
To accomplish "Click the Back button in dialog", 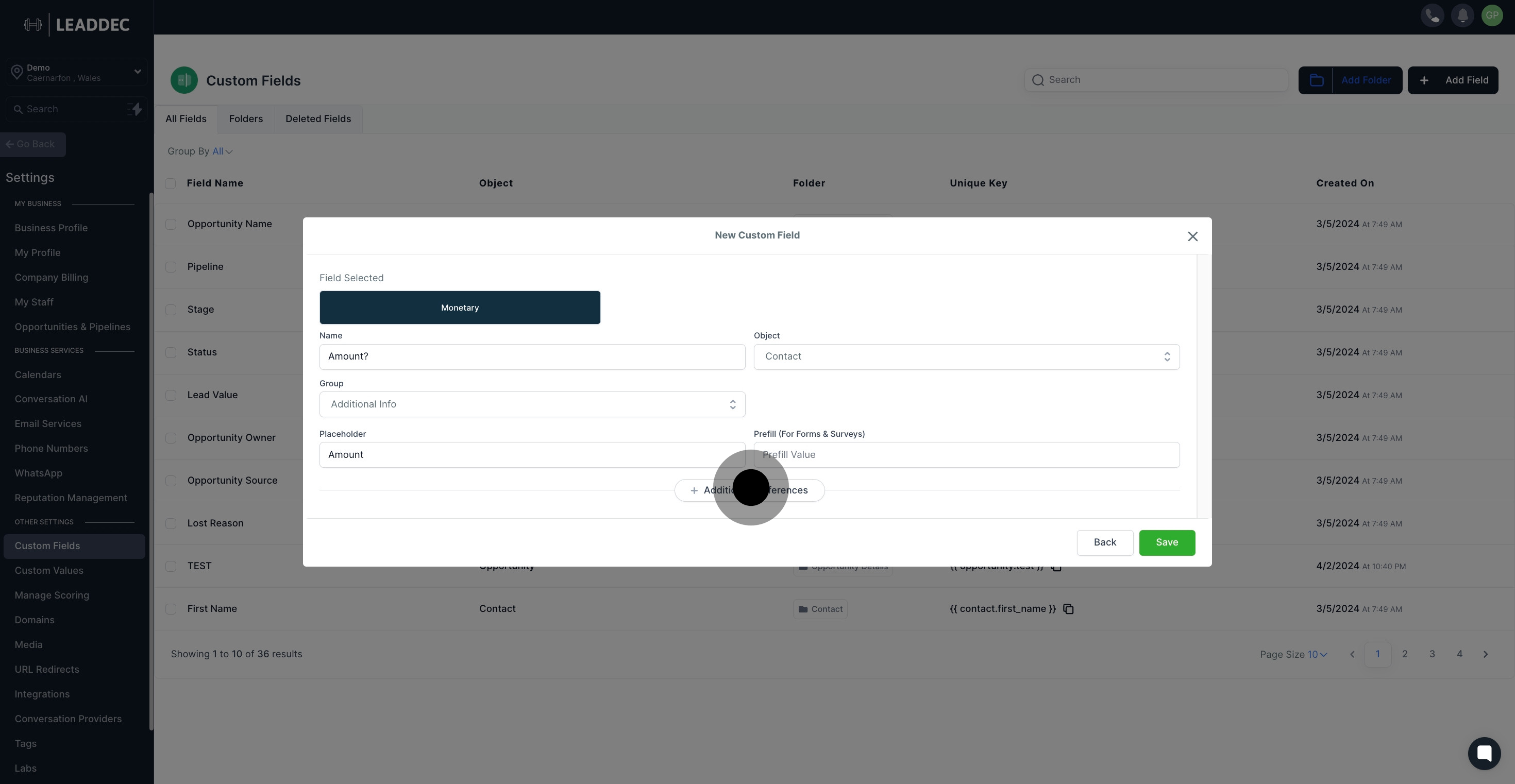I will point(1104,542).
